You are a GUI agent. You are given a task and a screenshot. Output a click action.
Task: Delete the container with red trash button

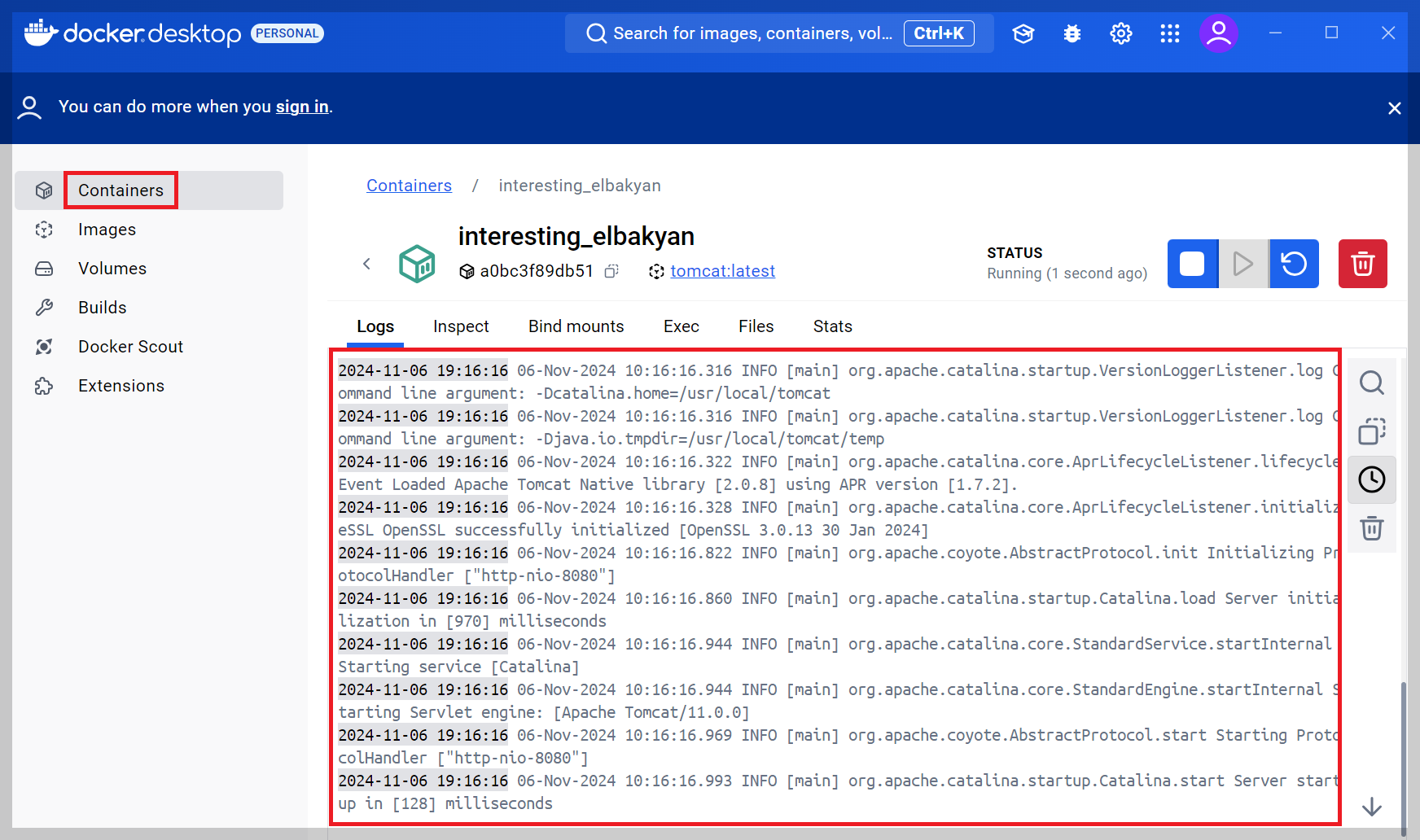point(1363,264)
